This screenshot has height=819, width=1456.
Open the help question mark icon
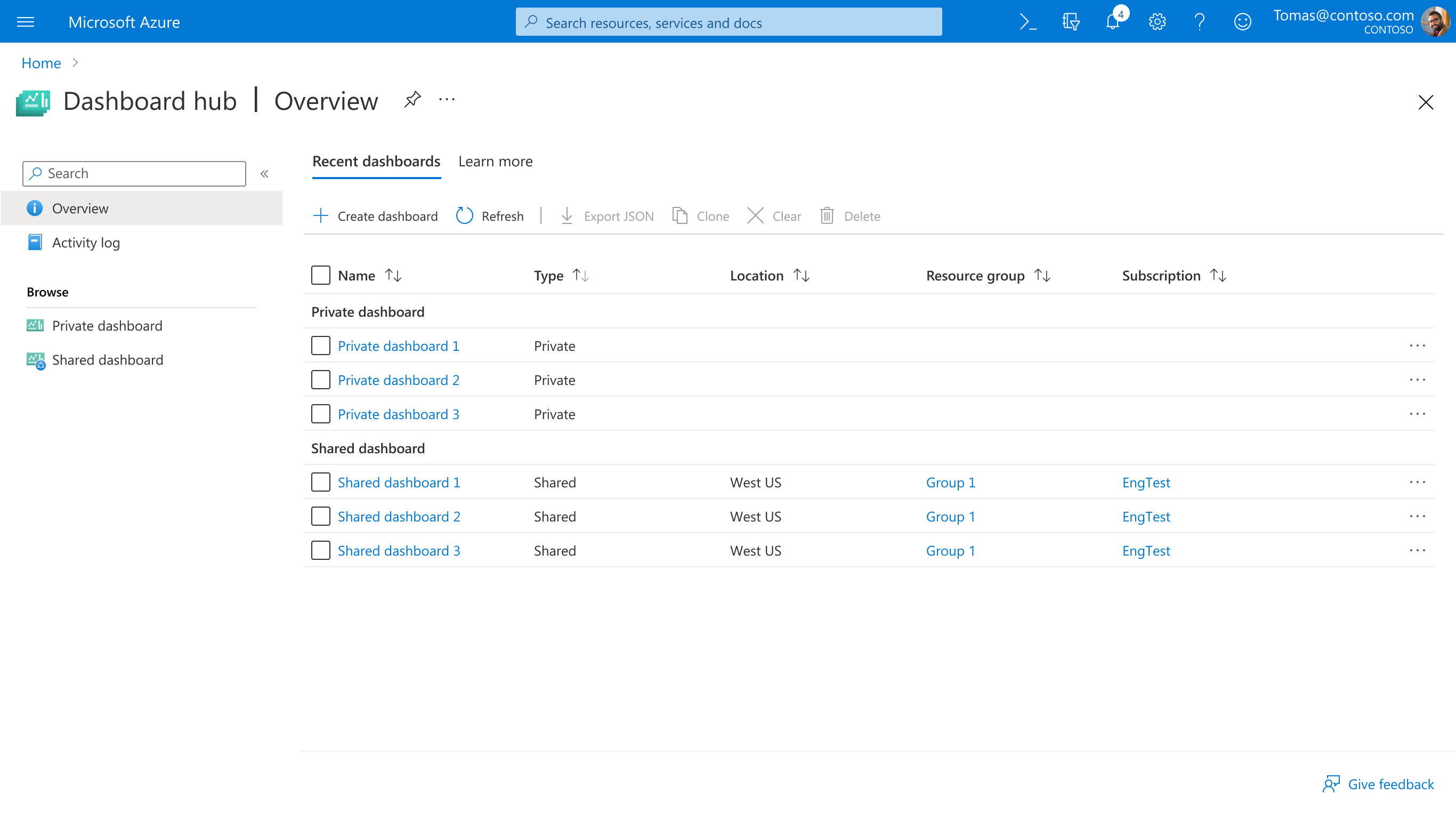point(1200,21)
